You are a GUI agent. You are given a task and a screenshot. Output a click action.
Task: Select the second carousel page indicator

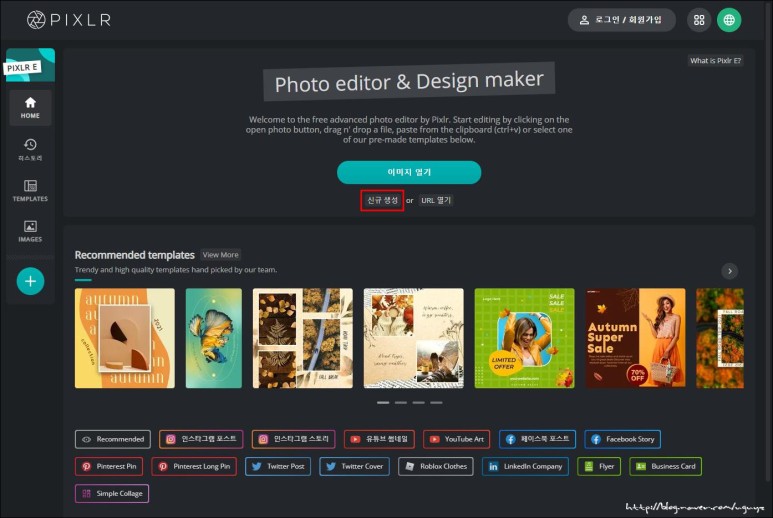pyautogui.click(x=401, y=403)
